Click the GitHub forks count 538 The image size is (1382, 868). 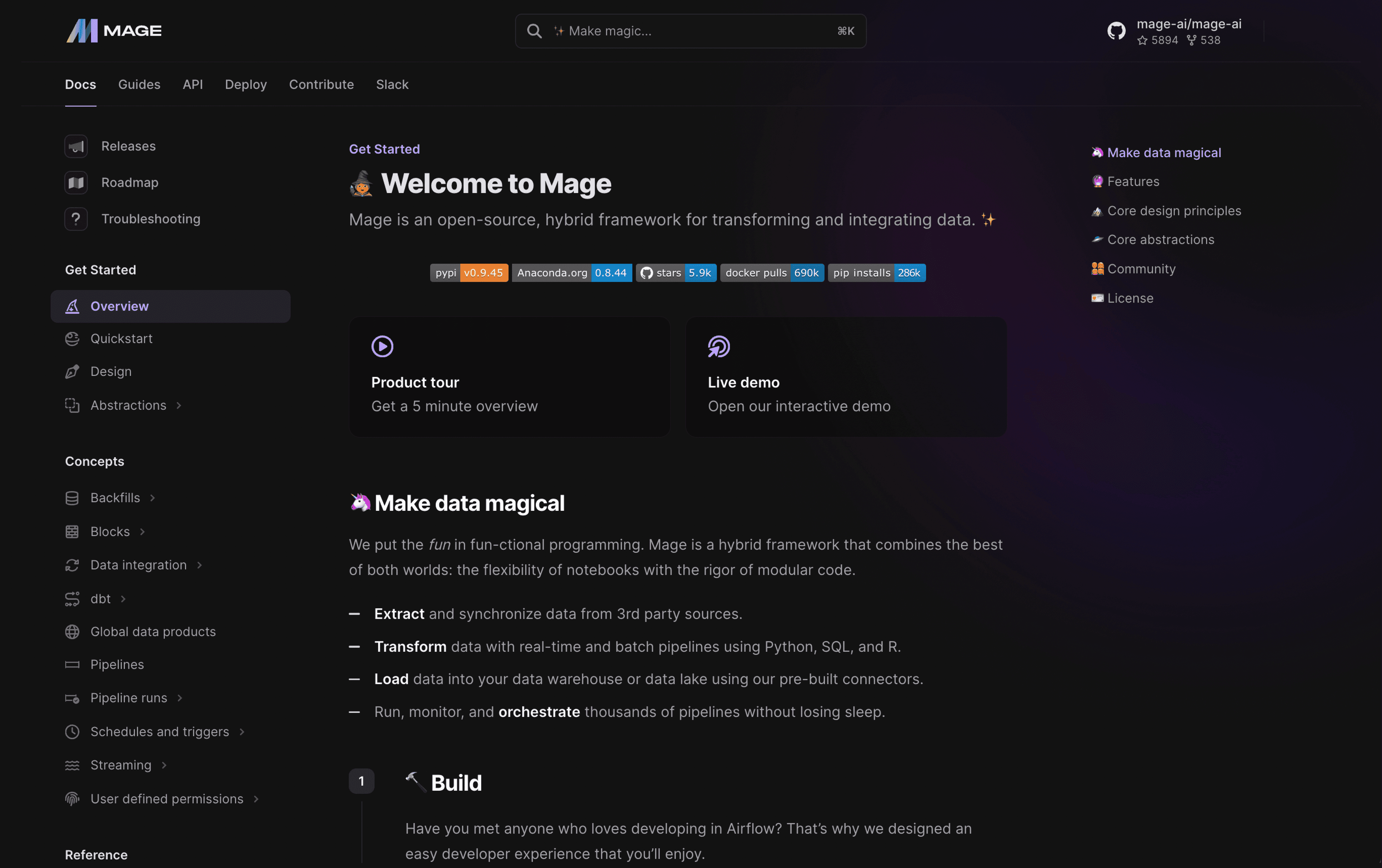(x=1203, y=40)
